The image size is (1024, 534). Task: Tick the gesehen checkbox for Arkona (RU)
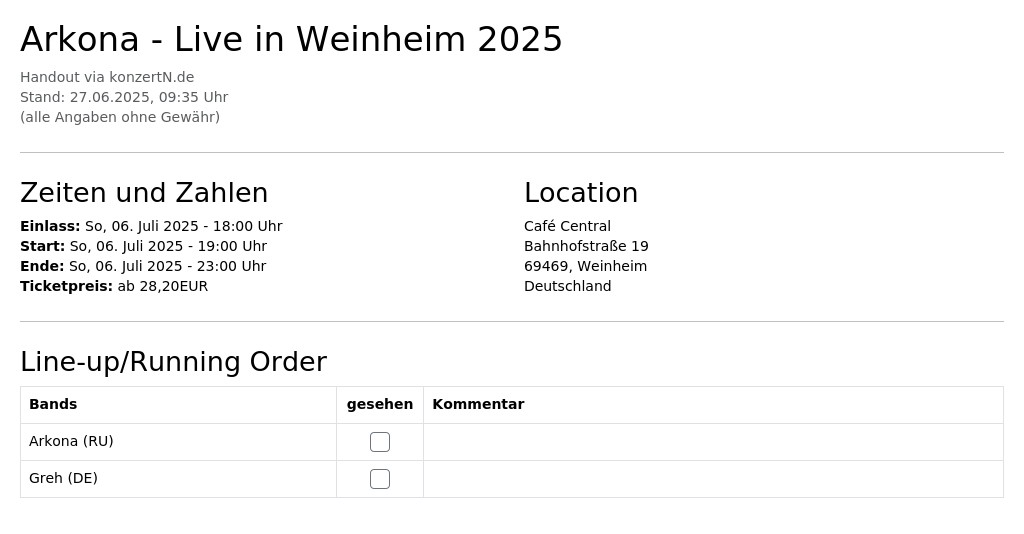(379, 442)
